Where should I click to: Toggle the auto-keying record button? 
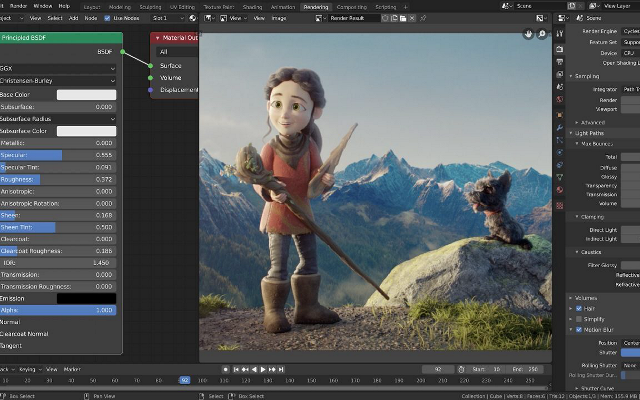(x=226, y=369)
